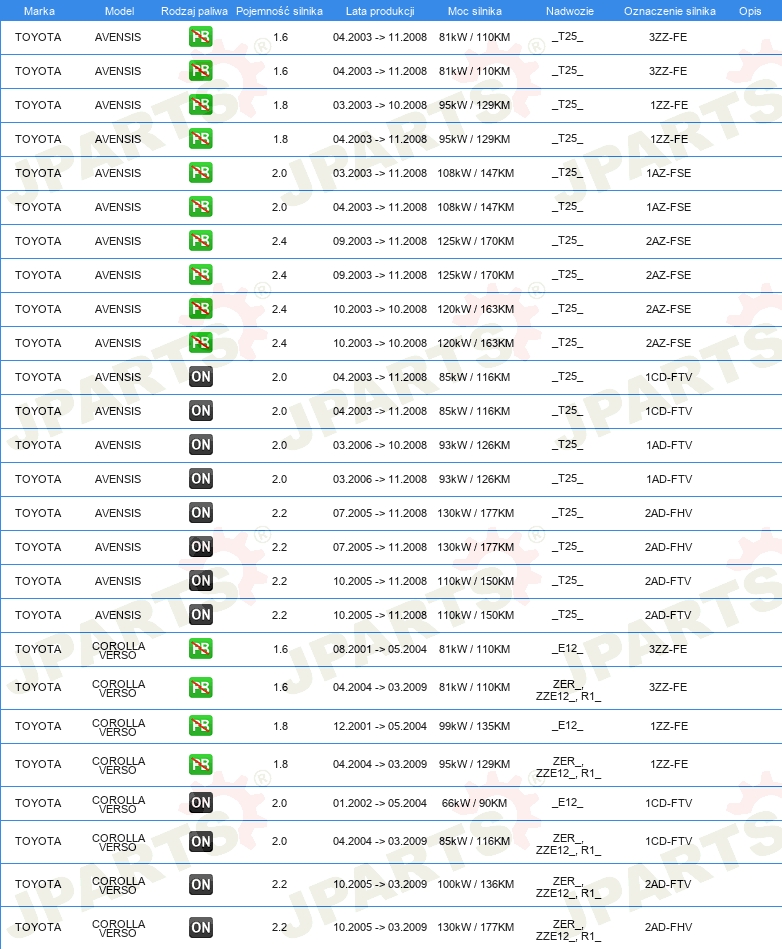Click TOYOTA in Corolla Verso 12.2001 row
The height and width of the screenshot is (949, 782).
click(38, 726)
